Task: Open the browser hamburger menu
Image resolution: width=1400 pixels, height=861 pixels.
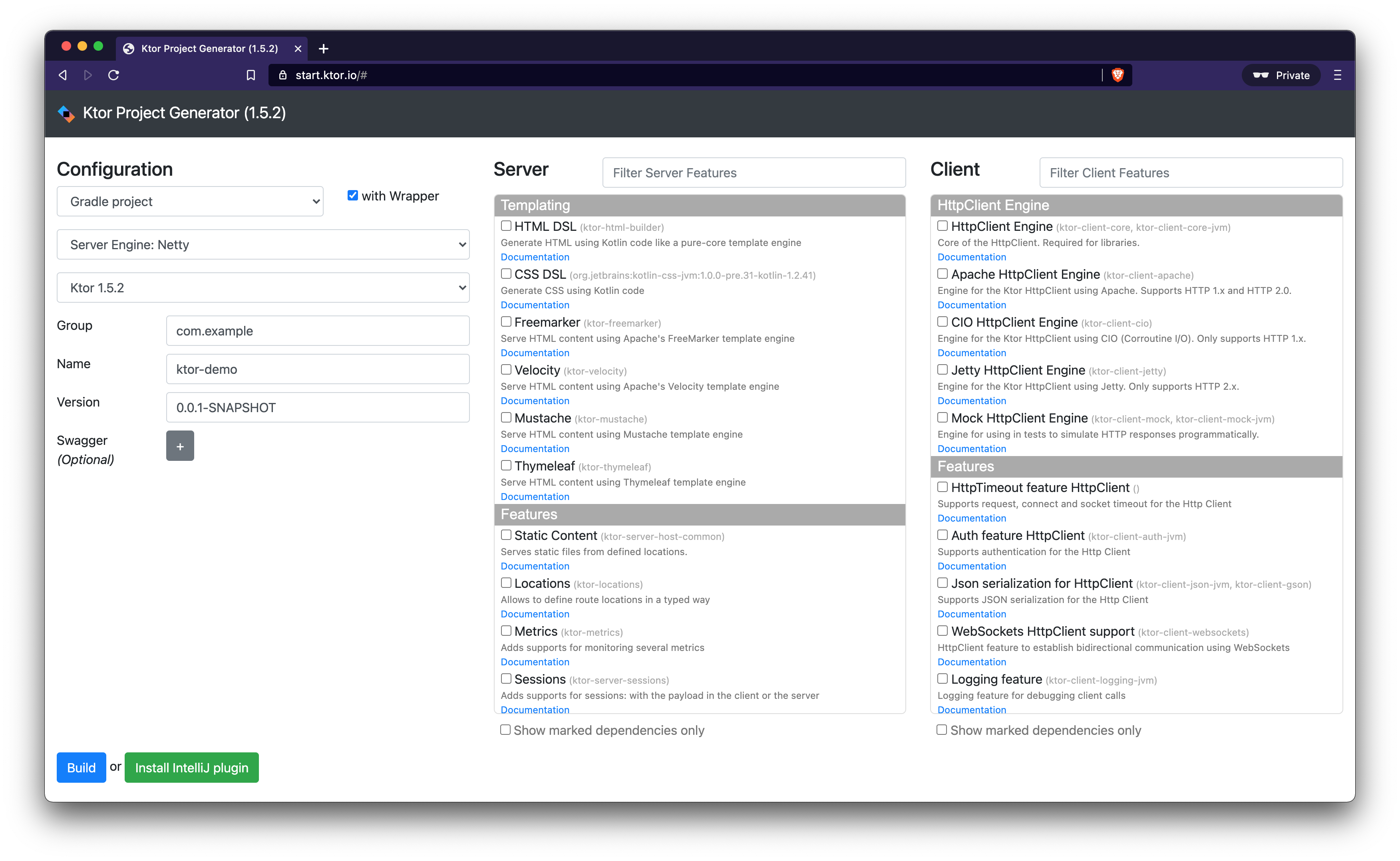Action: 1337,75
